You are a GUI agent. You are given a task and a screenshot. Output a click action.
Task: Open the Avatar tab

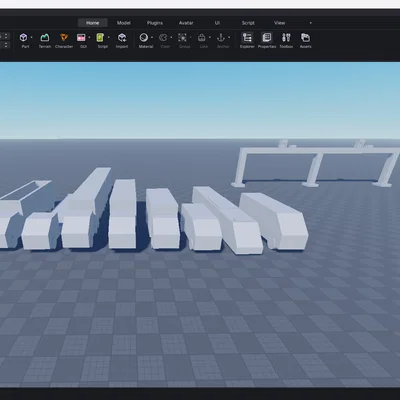186,23
